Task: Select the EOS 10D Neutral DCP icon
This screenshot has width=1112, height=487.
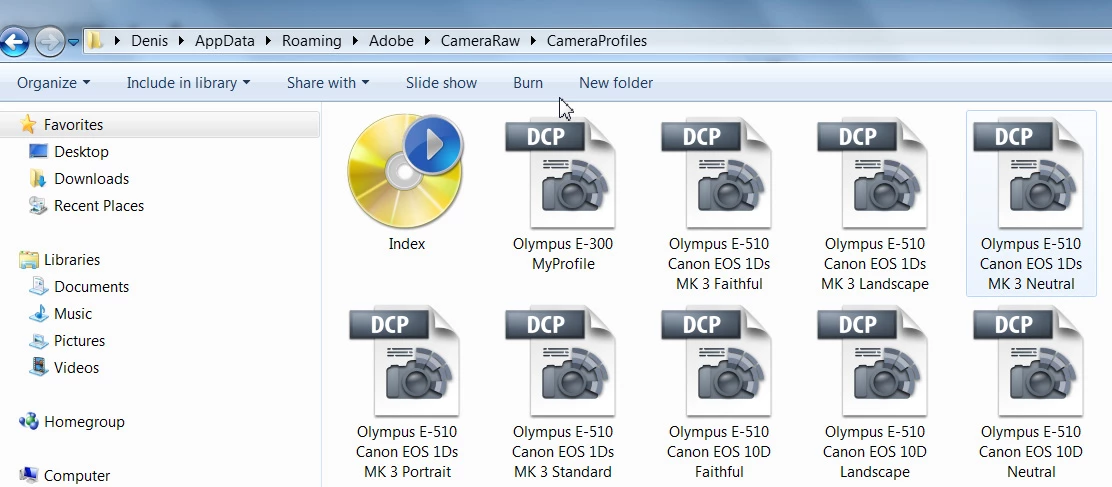Action: coord(1028,362)
